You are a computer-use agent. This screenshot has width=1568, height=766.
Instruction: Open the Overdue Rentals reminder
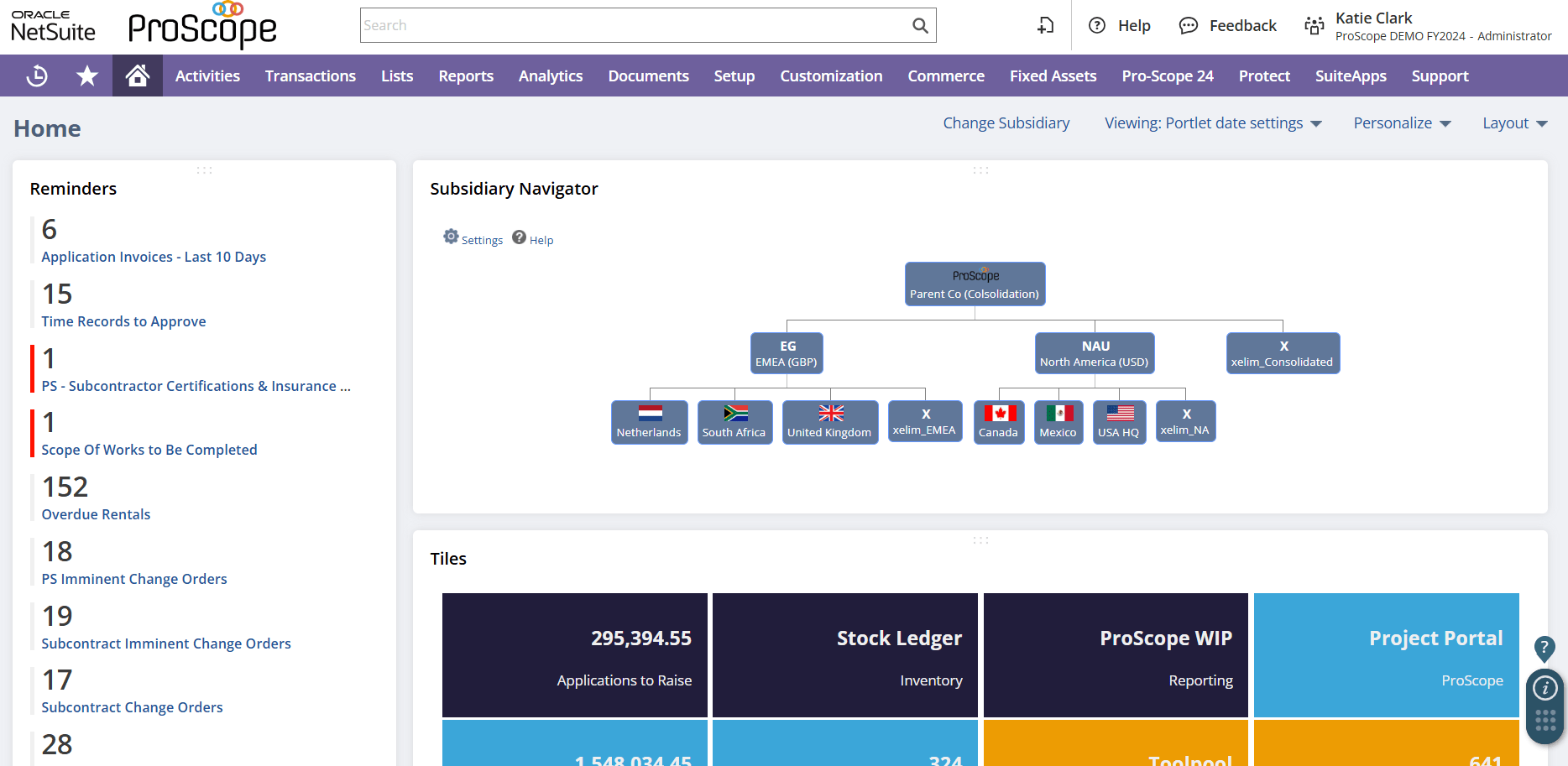click(x=96, y=513)
